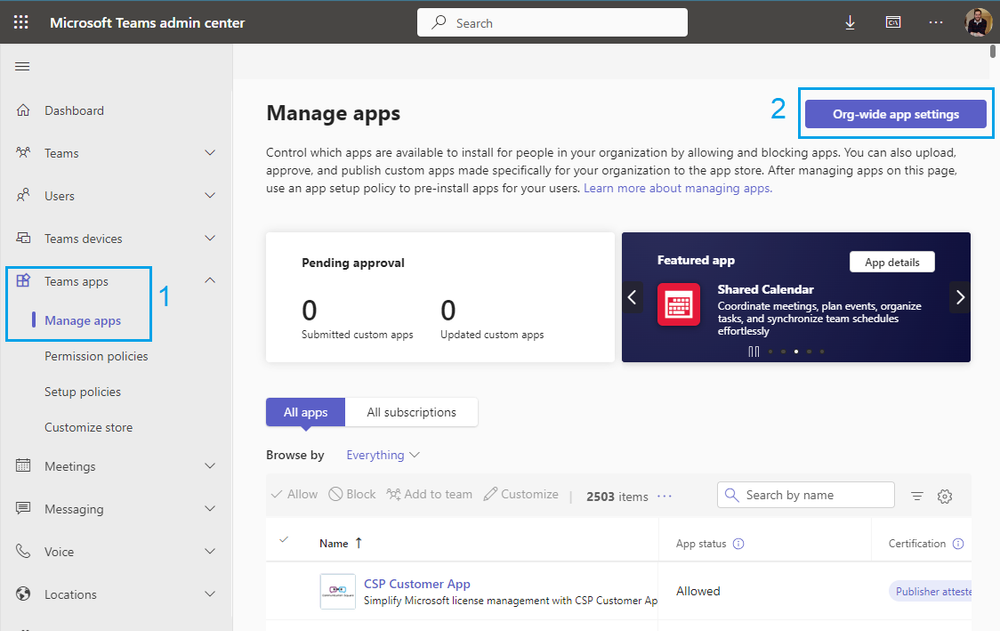Screen dimensions: 1000x631
Task: Open Manage apps in sidebar
Action: coord(83,320)
